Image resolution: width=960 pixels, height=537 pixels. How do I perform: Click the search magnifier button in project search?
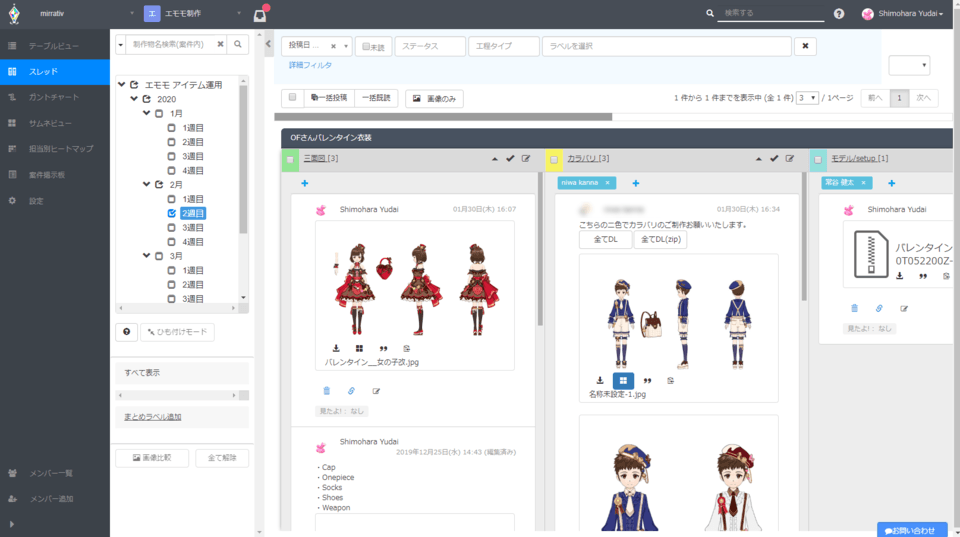[x=238, y=45]
